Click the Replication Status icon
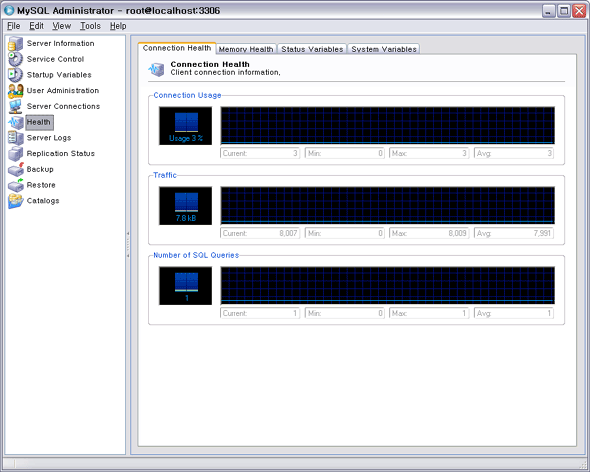This screenshot has width=590, height=472. tap(15, 154)
